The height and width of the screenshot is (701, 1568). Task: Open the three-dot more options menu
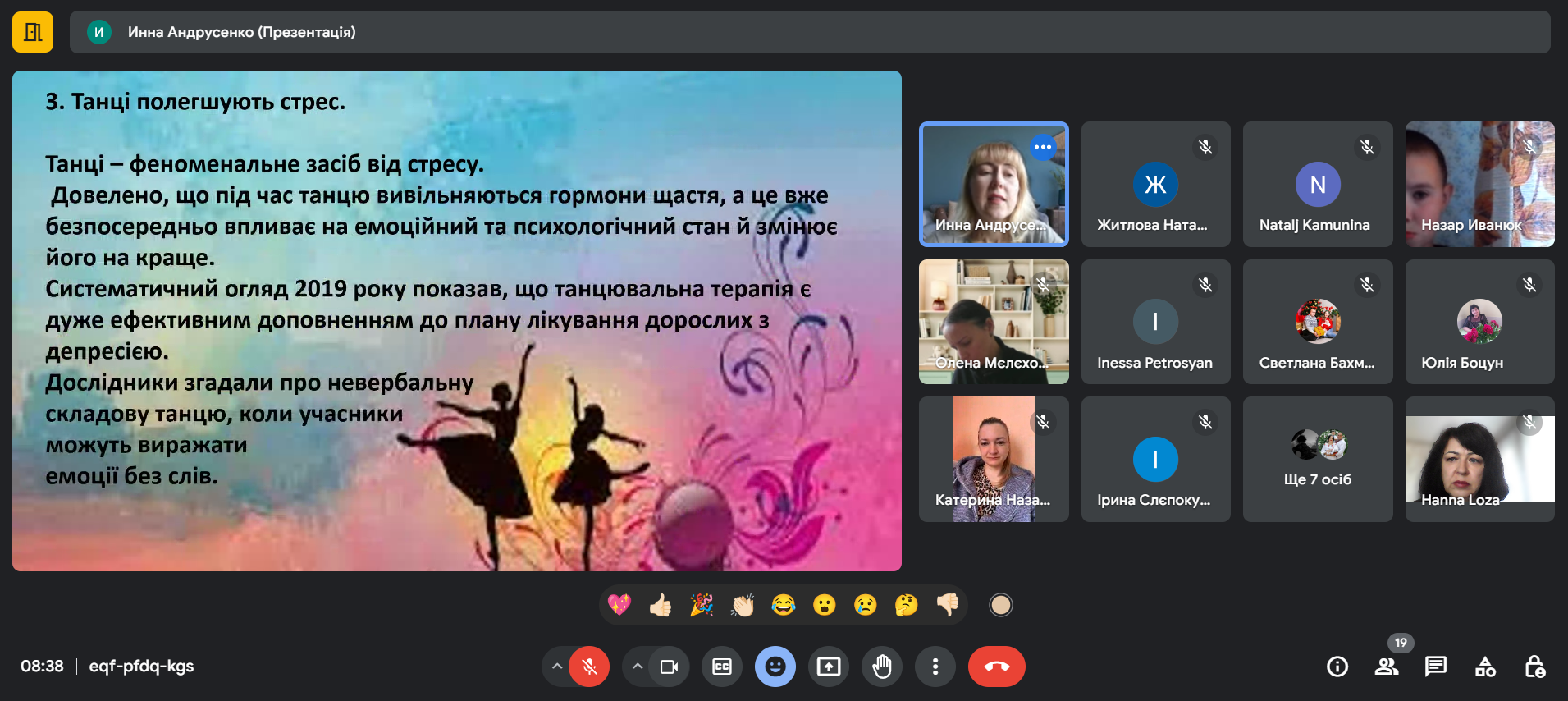(x=935, y=667)
